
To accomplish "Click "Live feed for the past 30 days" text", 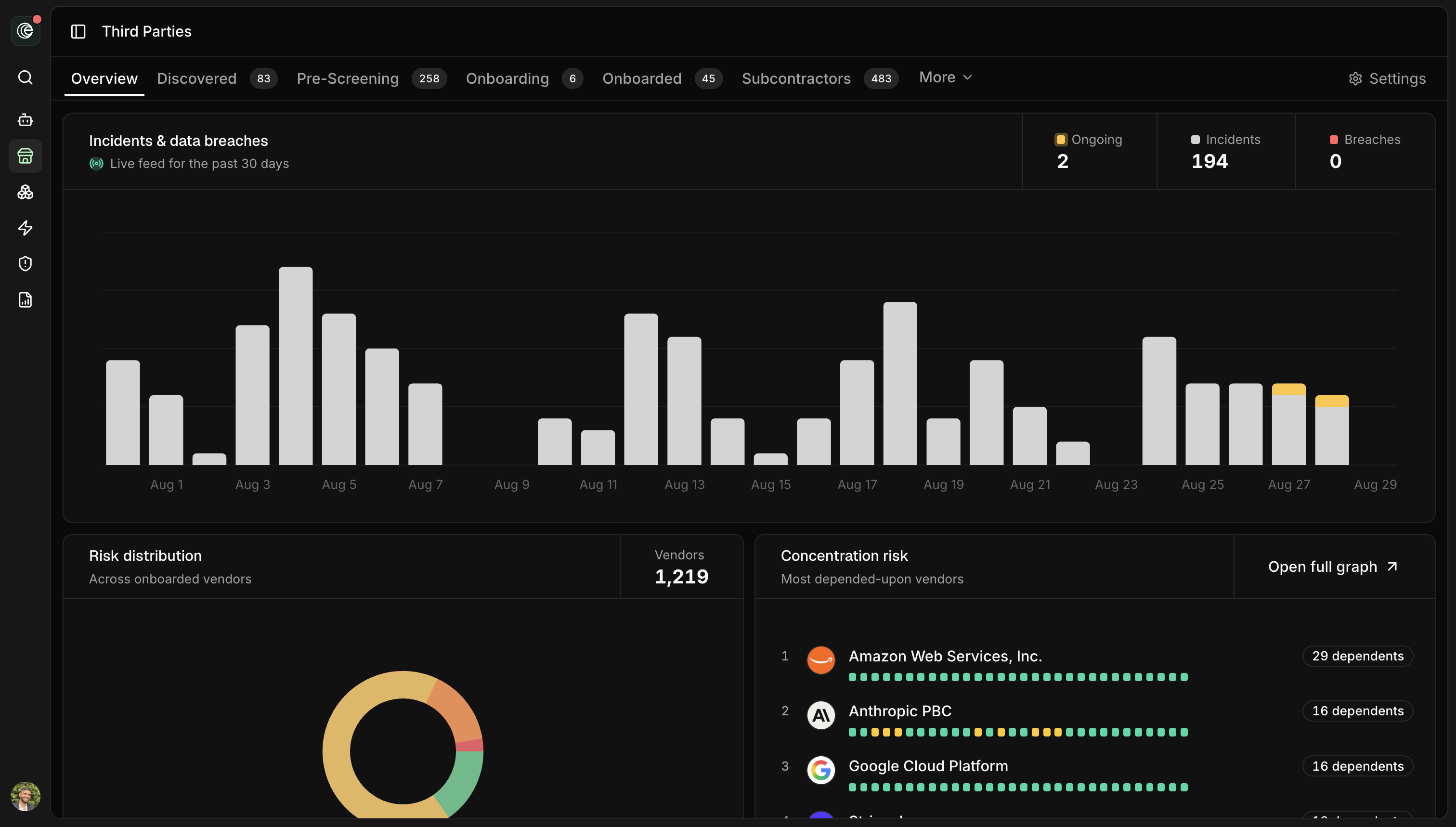I will pyautogui.click(x=199, y=164).
